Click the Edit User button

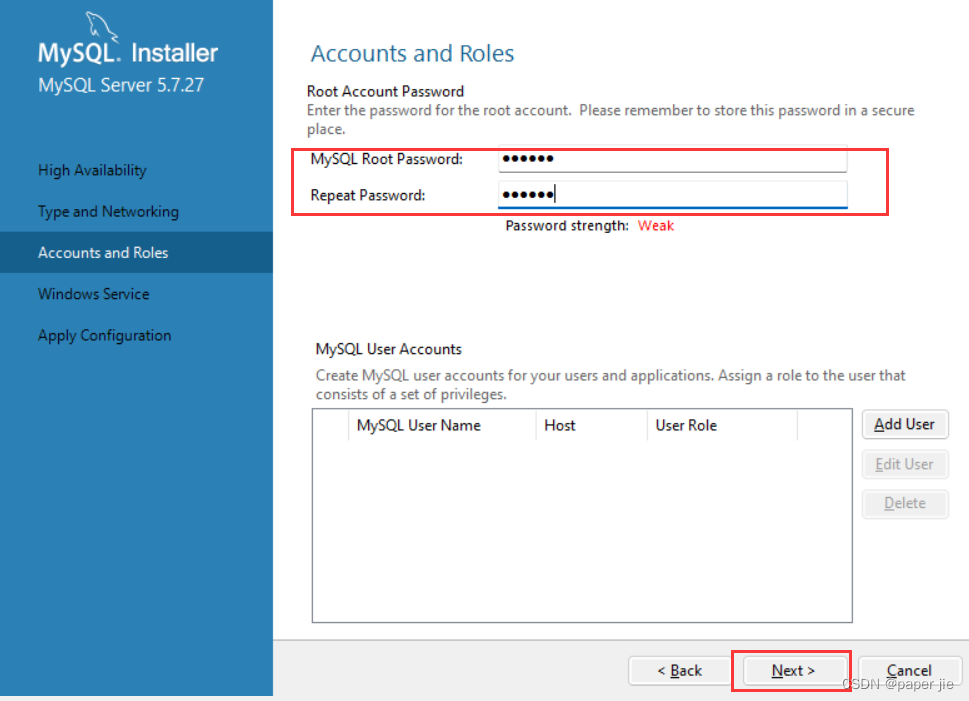[x=905, y=464]
